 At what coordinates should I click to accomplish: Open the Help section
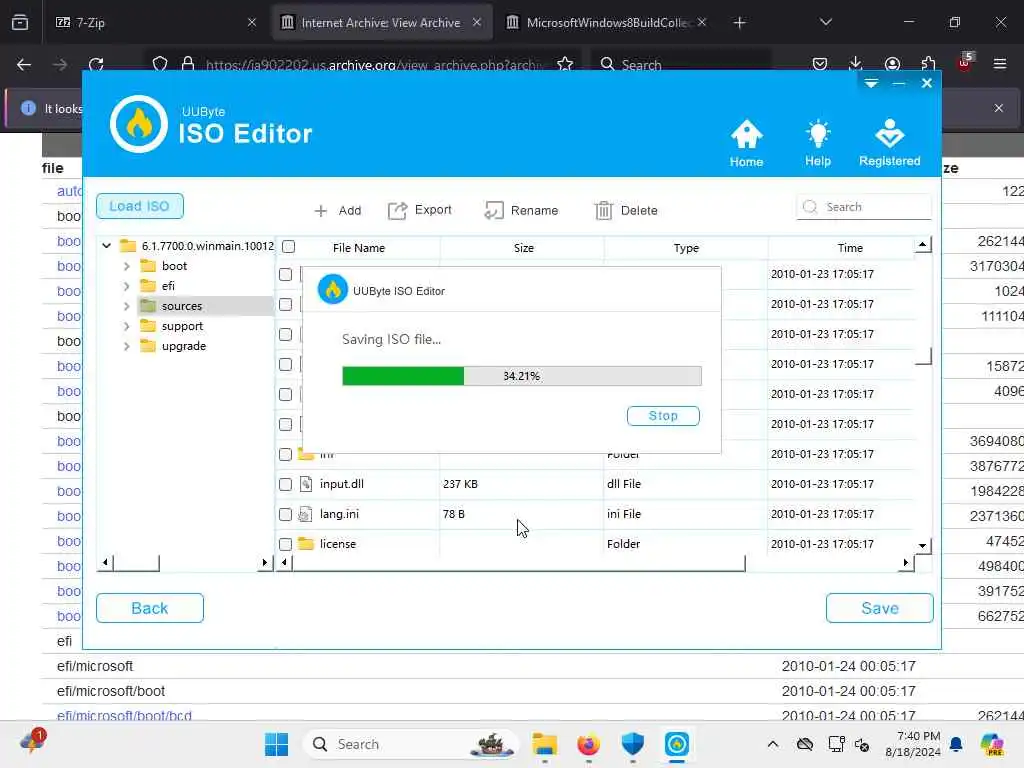(x=818, y=143)
